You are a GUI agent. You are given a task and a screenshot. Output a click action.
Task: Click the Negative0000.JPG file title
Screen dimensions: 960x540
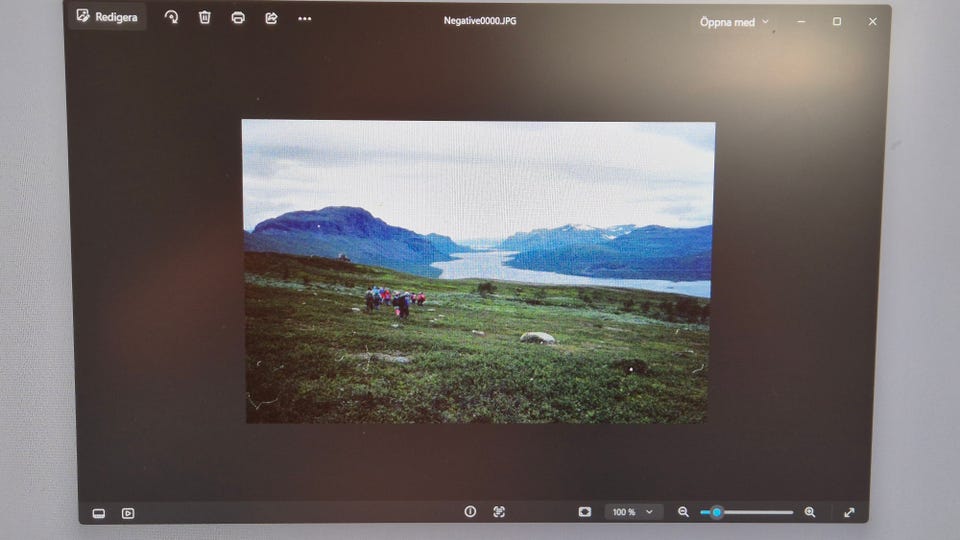click(480, 20)
